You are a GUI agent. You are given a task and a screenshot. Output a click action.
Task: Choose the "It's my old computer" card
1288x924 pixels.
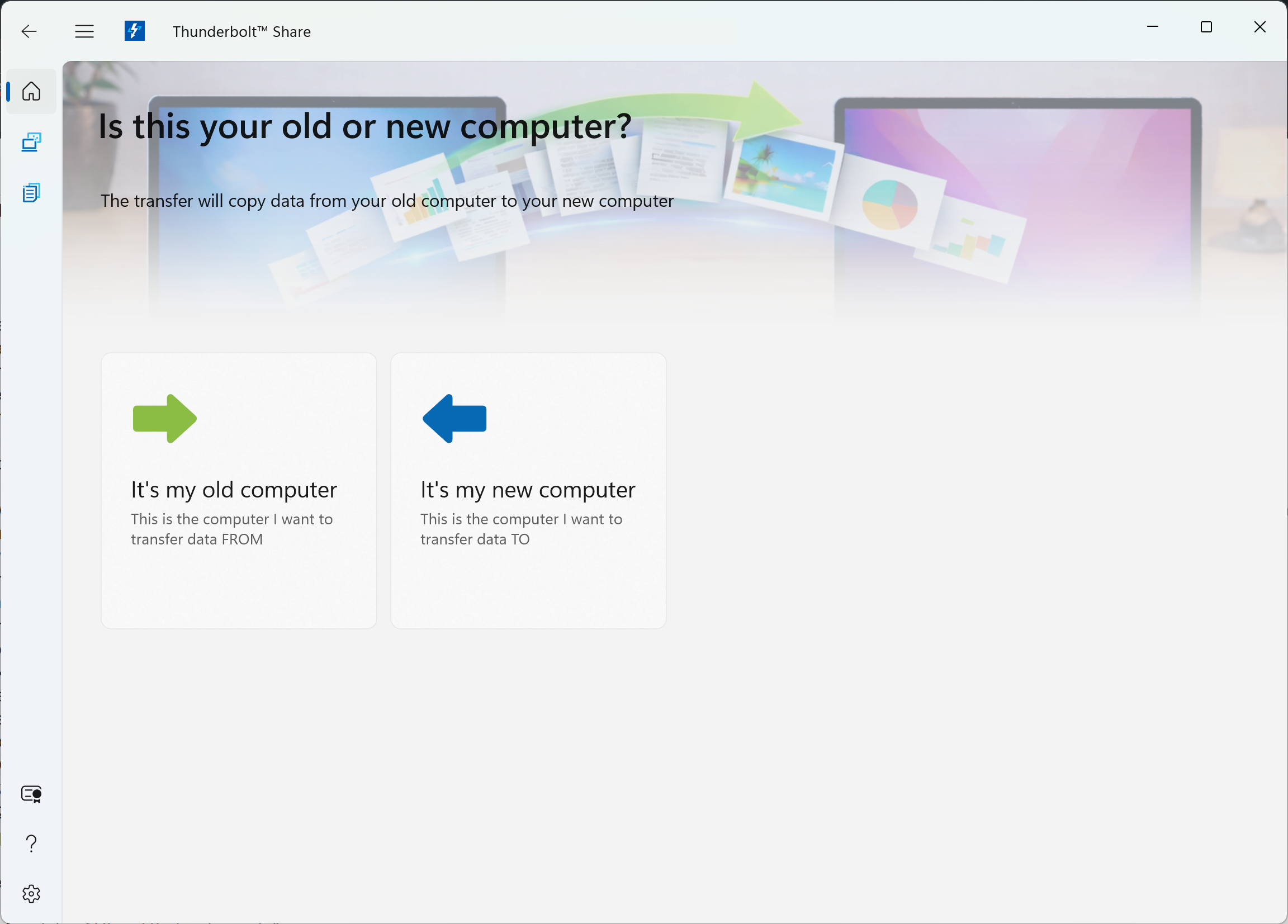pyautogui.click(x=239, y=491)
